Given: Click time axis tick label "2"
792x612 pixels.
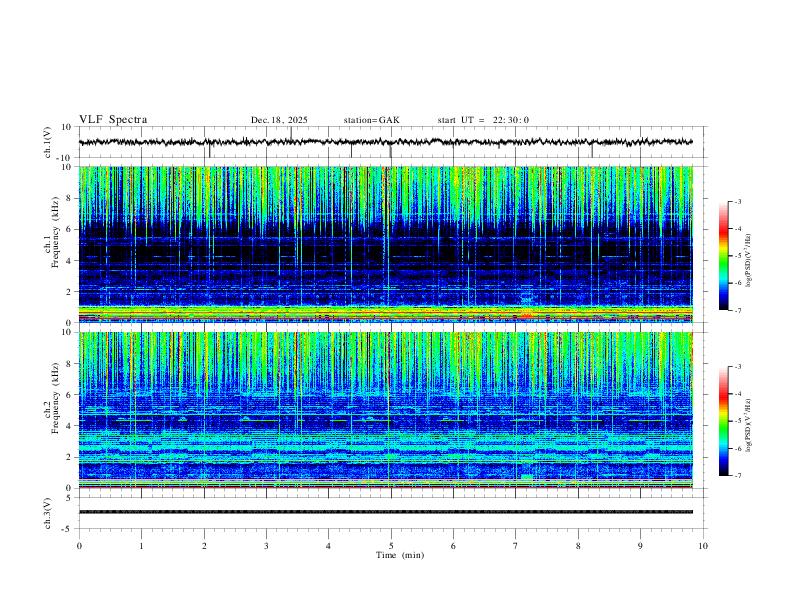Looking at the screenshot, I should click(x=204, y=546).
